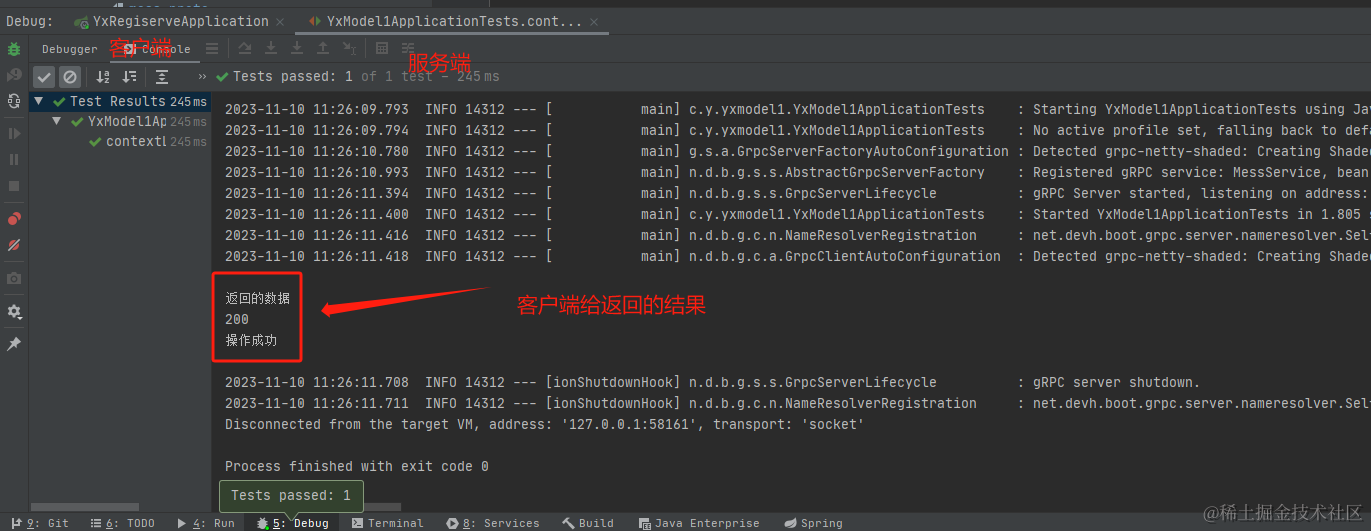
Task: Click the Stop square icon
Action: click(x=14, y=186)
